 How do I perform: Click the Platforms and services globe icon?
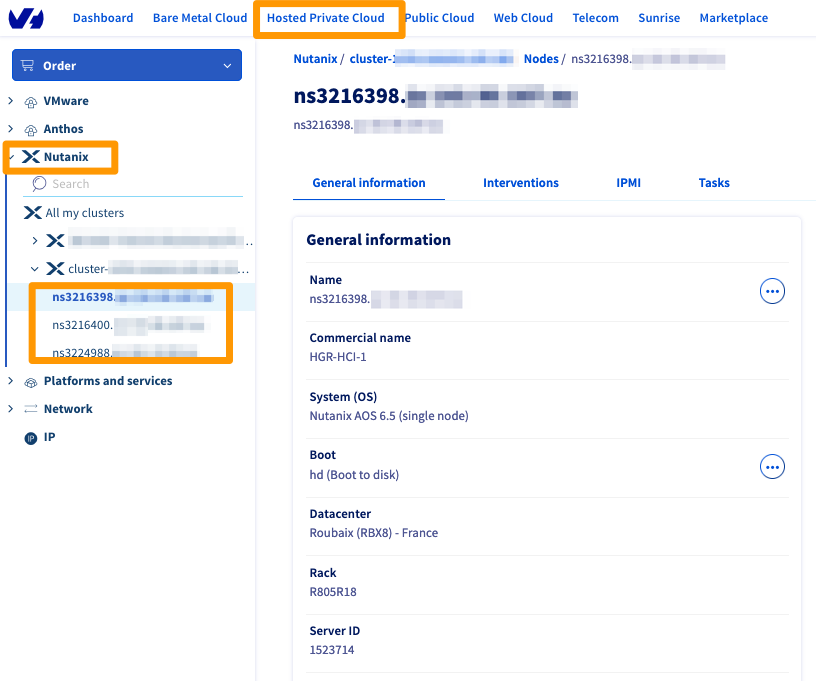point(29,381)
